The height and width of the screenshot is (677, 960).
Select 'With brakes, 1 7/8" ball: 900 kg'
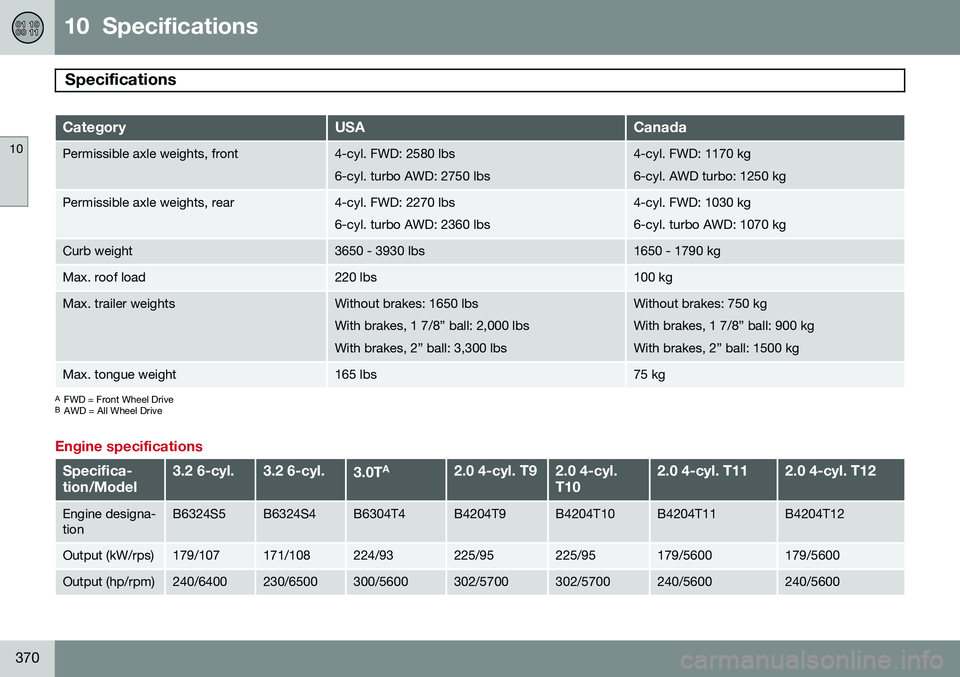tap(724, 326)
